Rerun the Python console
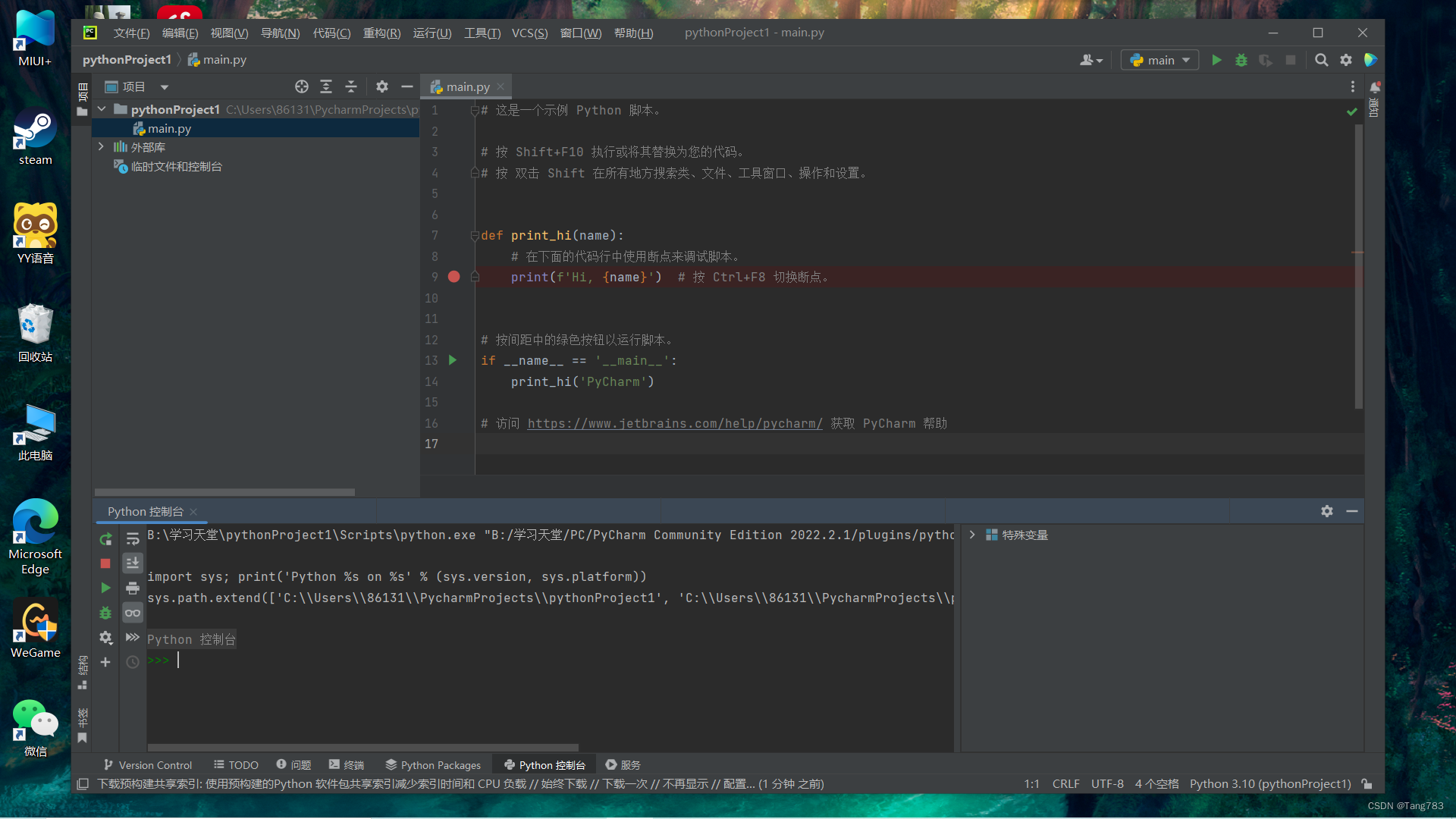 [x=105, y=539]
